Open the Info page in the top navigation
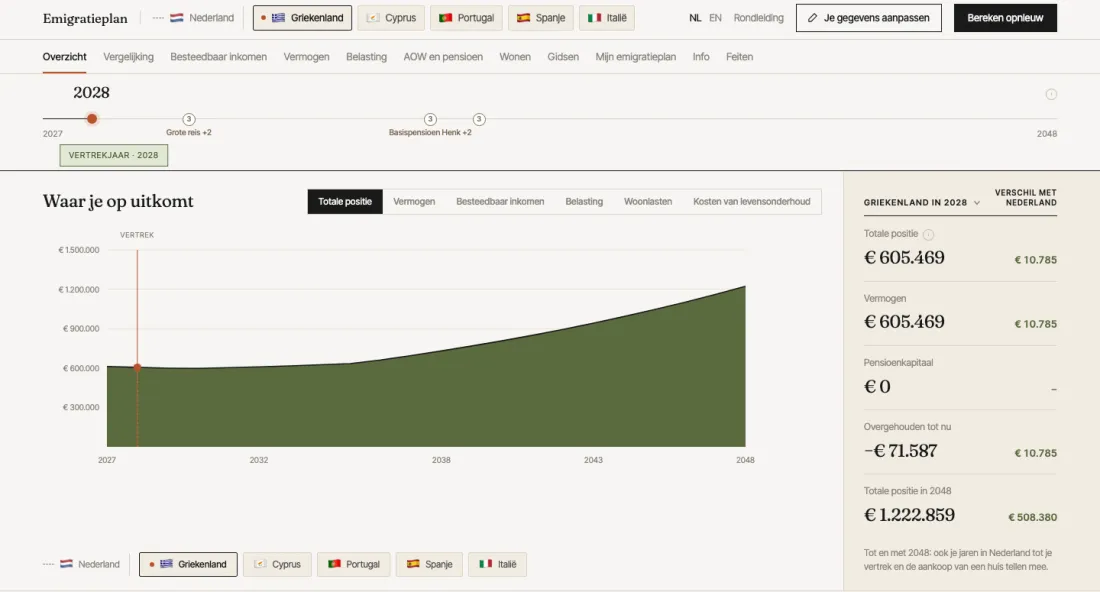Viewport: 1100px width, 592px height. pos(701,57)
